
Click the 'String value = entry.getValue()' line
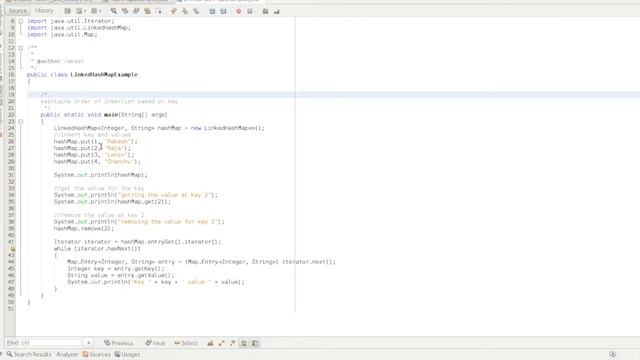click(120, 276)
